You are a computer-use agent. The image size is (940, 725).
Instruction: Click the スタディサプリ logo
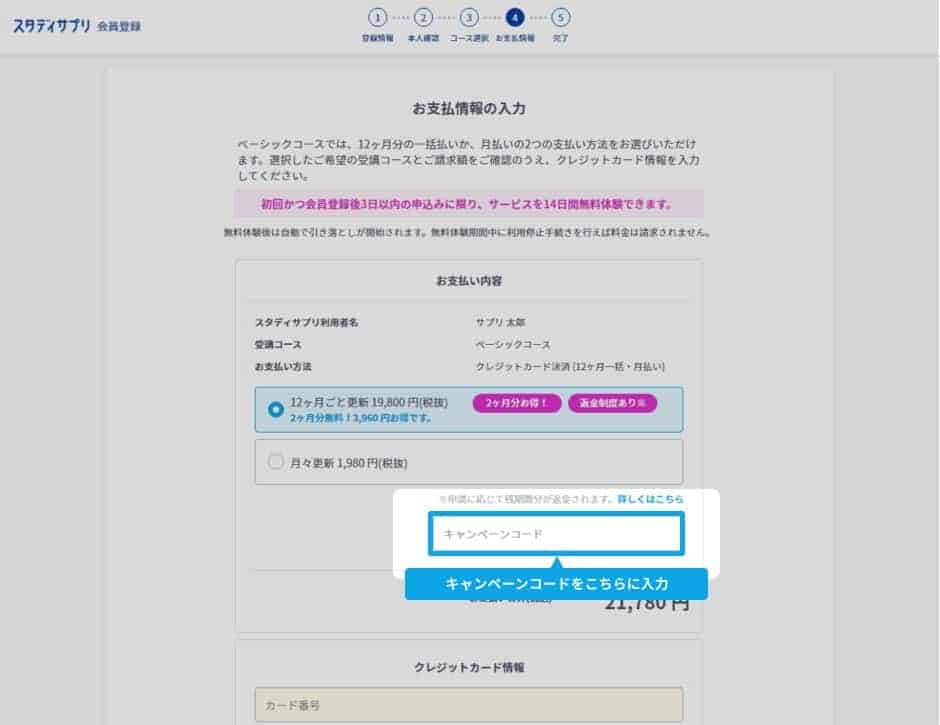(x=52, y=25)
